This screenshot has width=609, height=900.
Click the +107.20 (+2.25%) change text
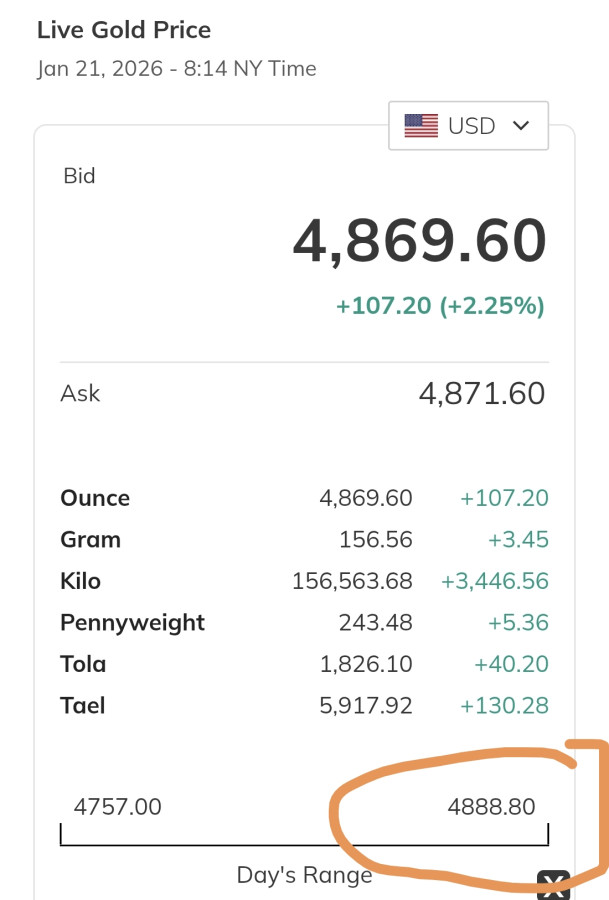pos(440,306)
